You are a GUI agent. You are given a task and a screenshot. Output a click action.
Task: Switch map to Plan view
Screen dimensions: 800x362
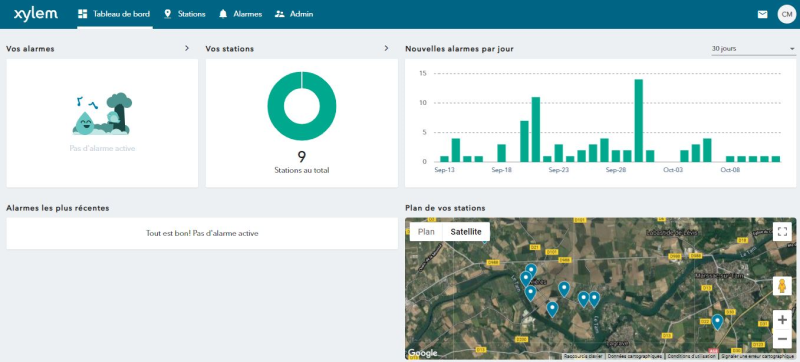[x=426, y=231]
